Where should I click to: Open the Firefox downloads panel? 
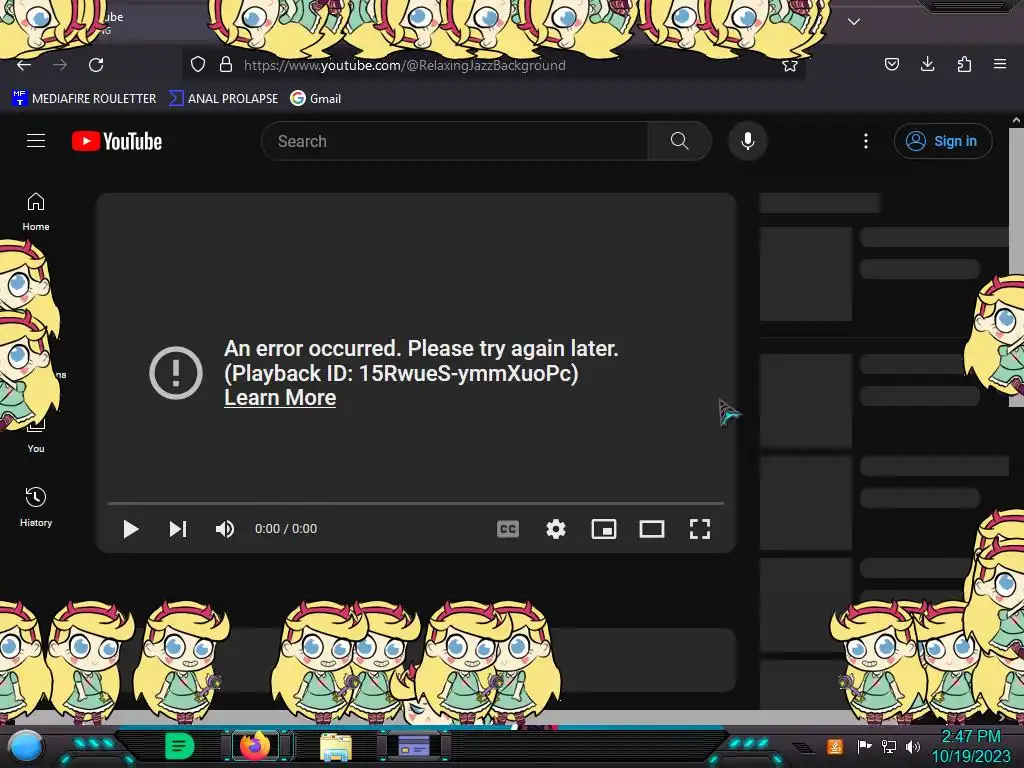click(927, 64)
